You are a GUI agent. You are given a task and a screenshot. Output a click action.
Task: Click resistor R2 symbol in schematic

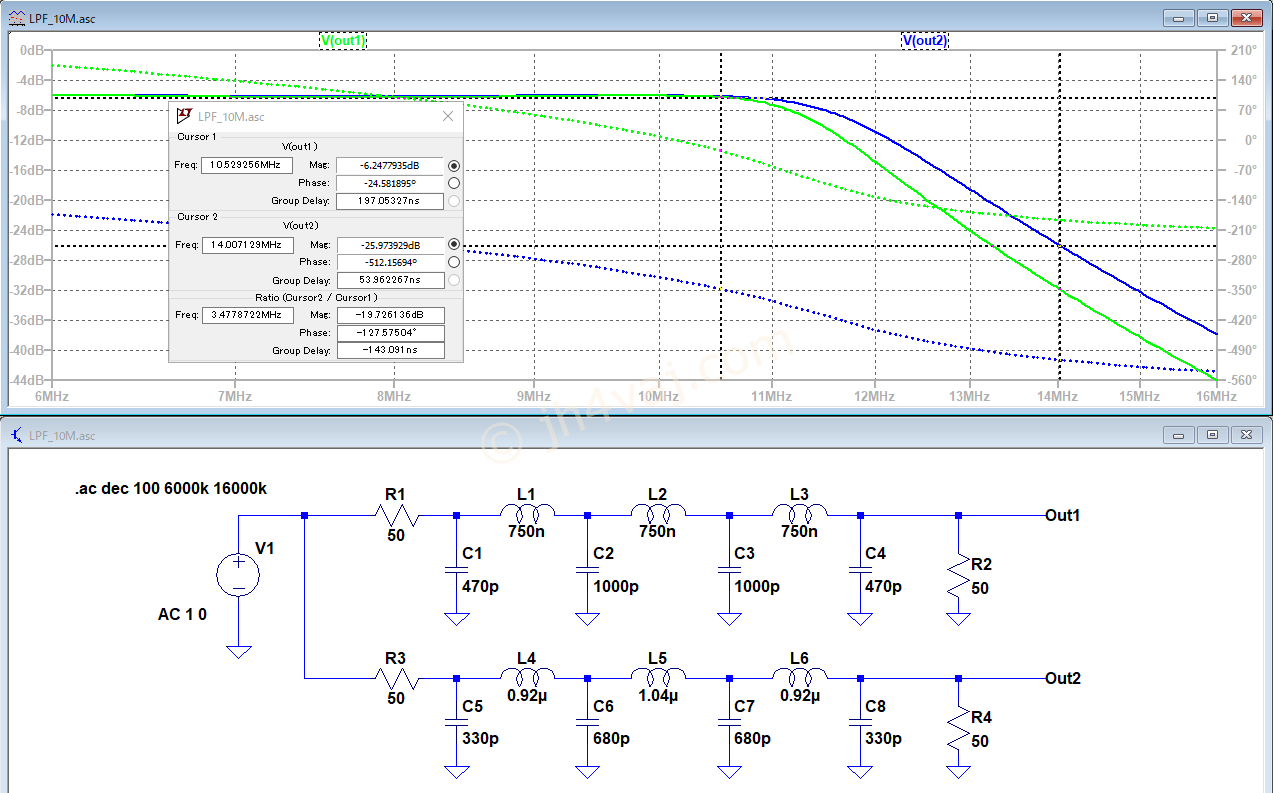coord(958,577)
